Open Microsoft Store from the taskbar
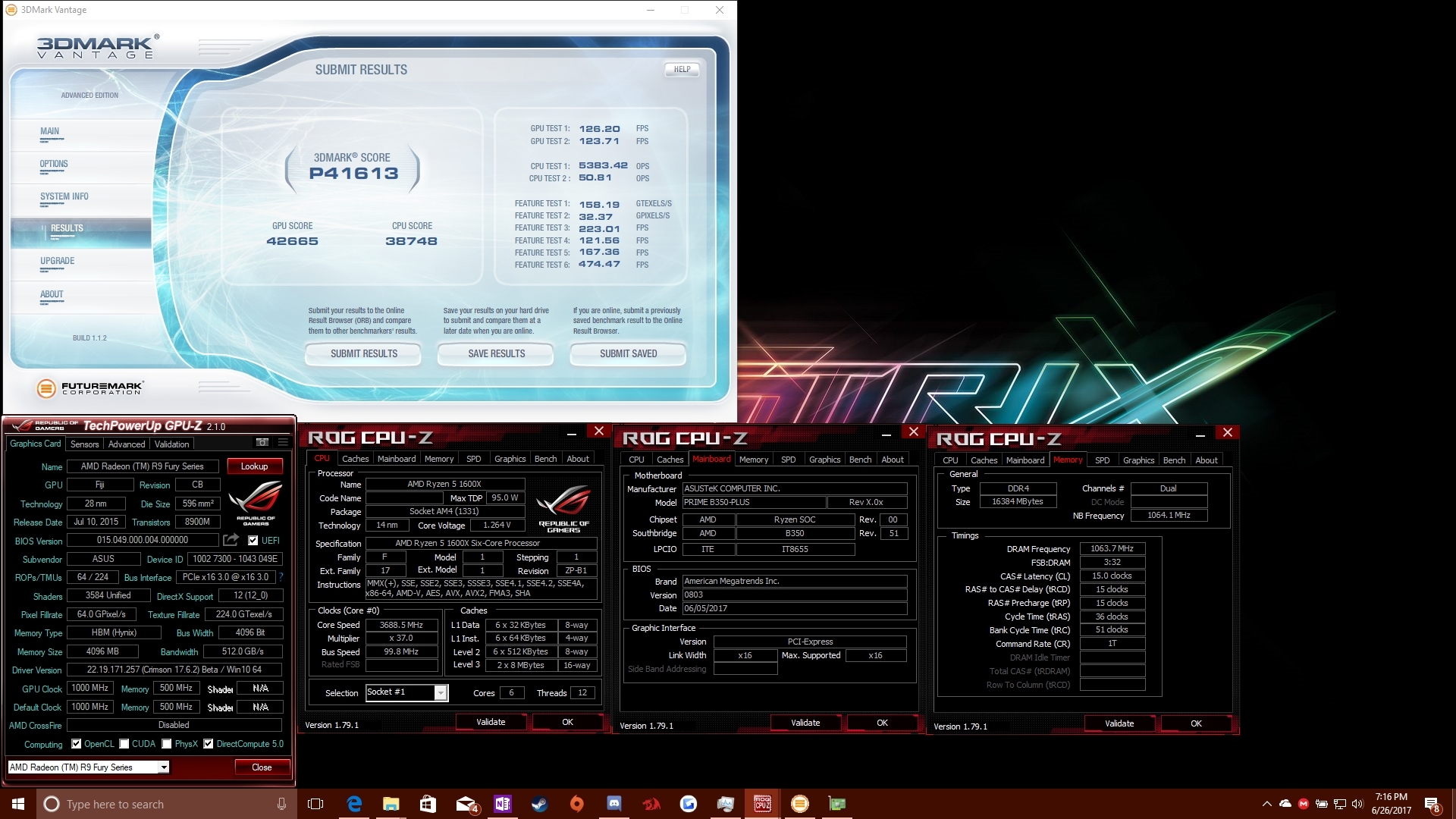 pos(428,804)
